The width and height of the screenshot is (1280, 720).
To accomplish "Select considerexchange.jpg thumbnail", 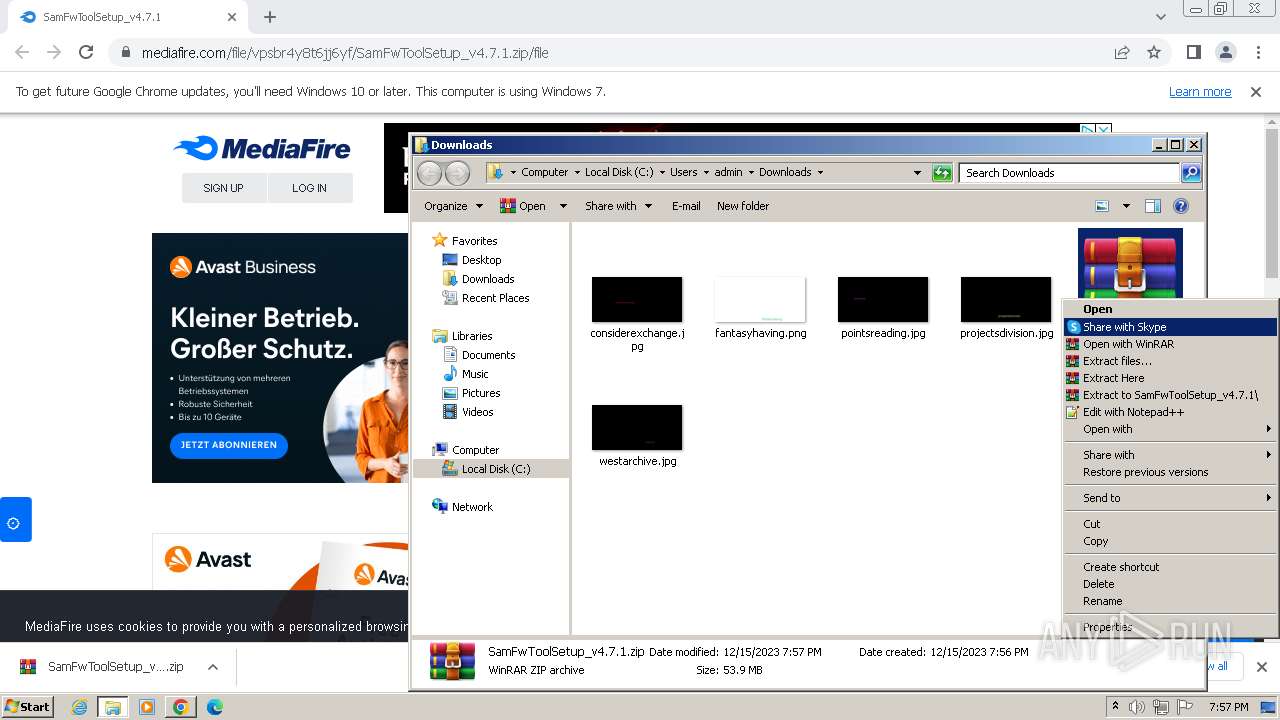I will click(x=637, y=300).
